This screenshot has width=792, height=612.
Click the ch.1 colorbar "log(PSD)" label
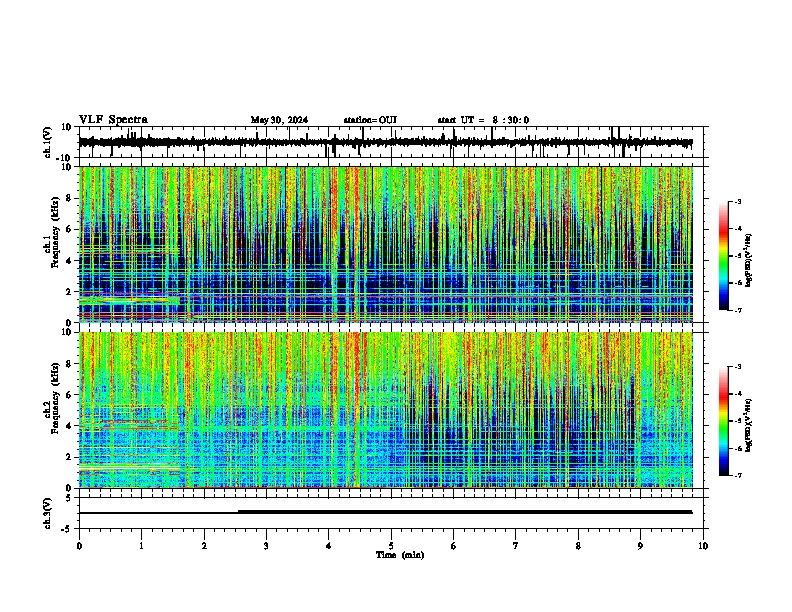pos(748,260)
